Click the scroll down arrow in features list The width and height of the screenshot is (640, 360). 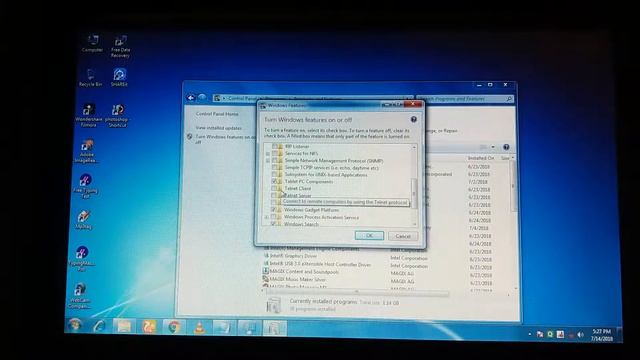tap(414, 224)
